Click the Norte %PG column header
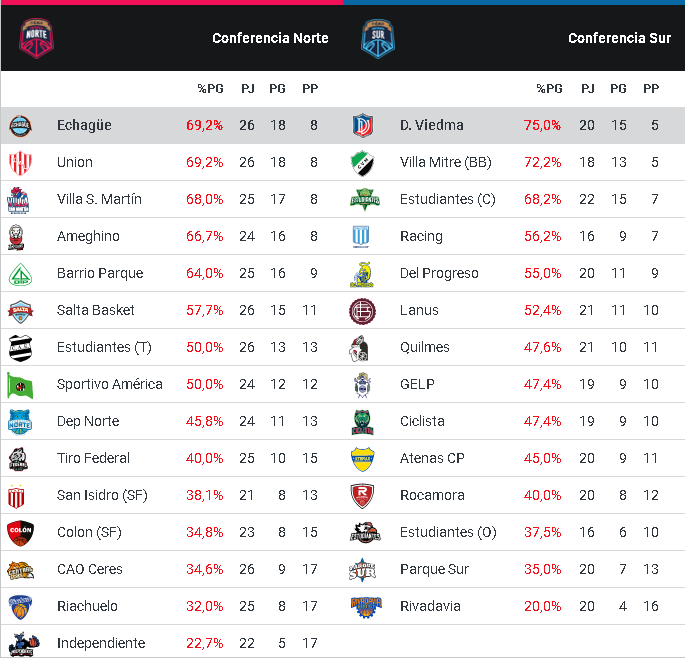The image size is (685, 658). [210, 89]
